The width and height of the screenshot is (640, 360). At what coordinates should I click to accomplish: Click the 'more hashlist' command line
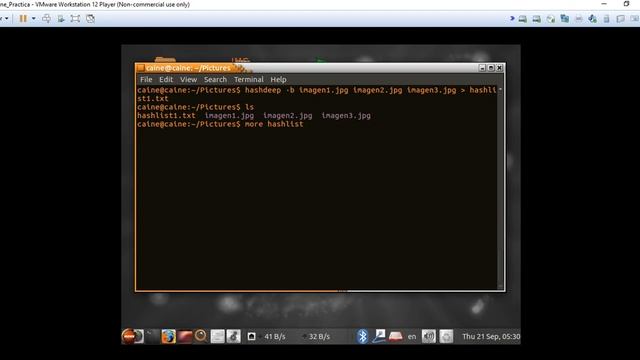point(220,124)
